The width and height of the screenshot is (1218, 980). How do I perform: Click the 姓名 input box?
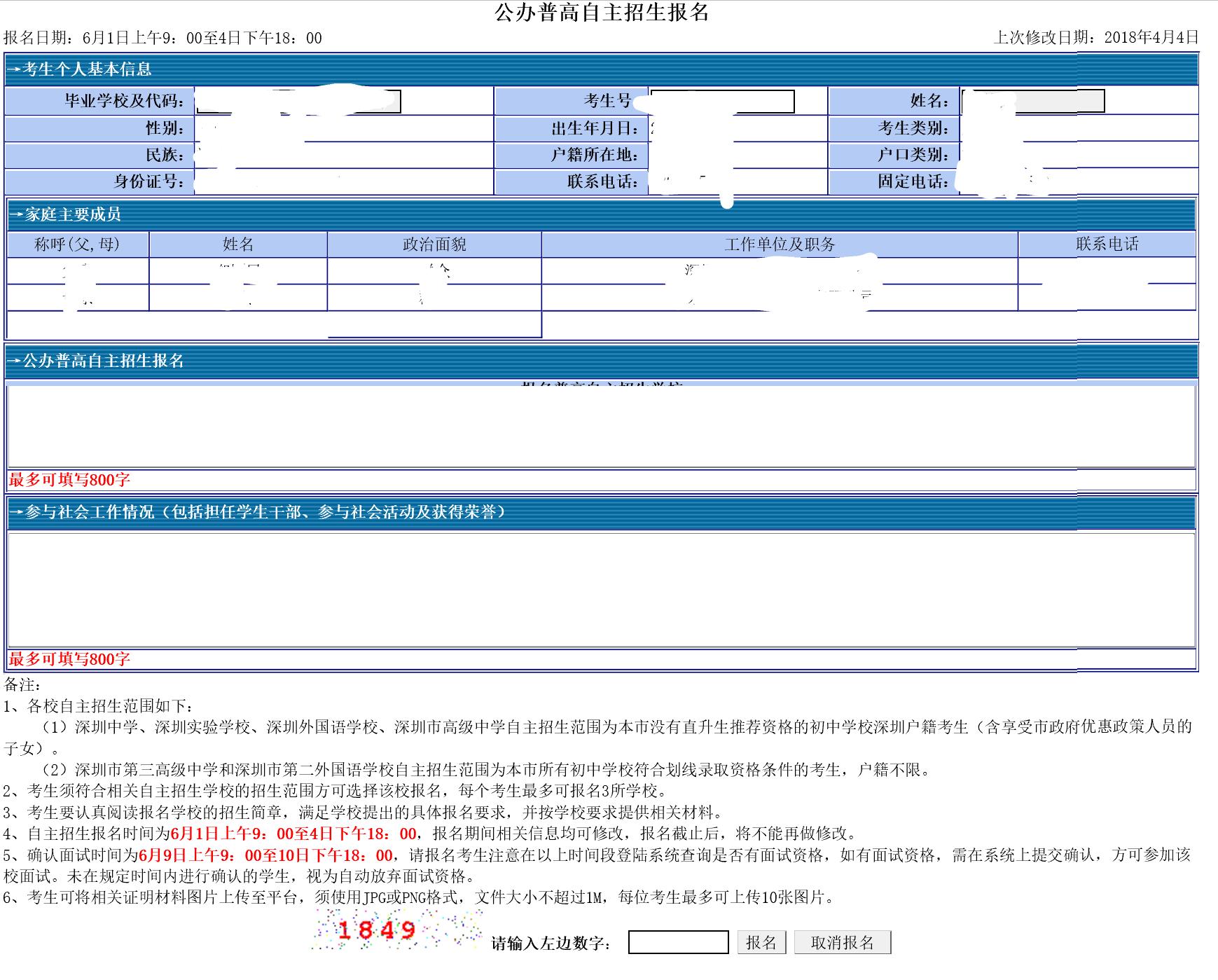click(x=1033, y=102)
